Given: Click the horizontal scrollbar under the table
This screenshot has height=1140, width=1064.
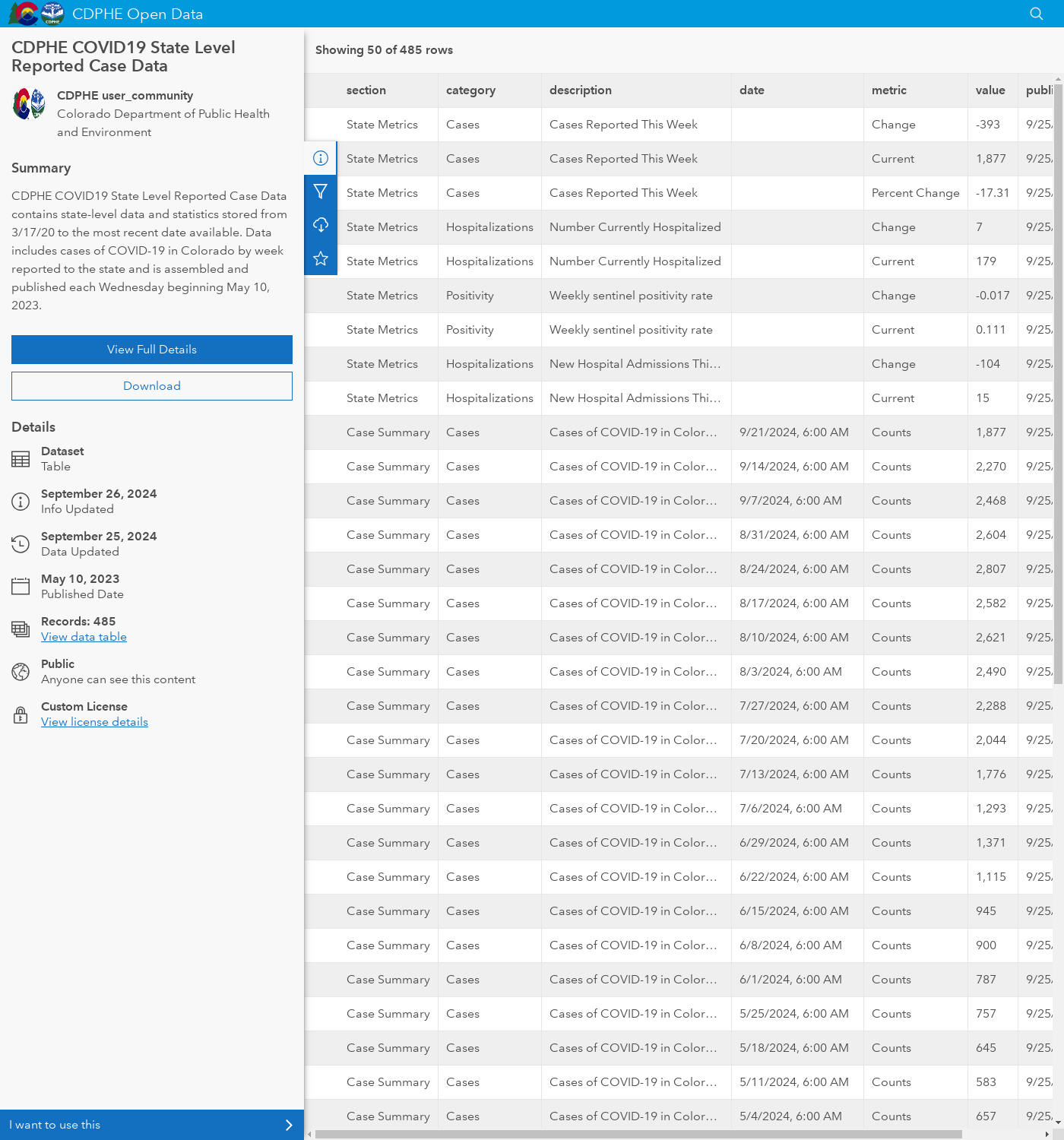Looking at the screenshot, I should coord(638,1134).
